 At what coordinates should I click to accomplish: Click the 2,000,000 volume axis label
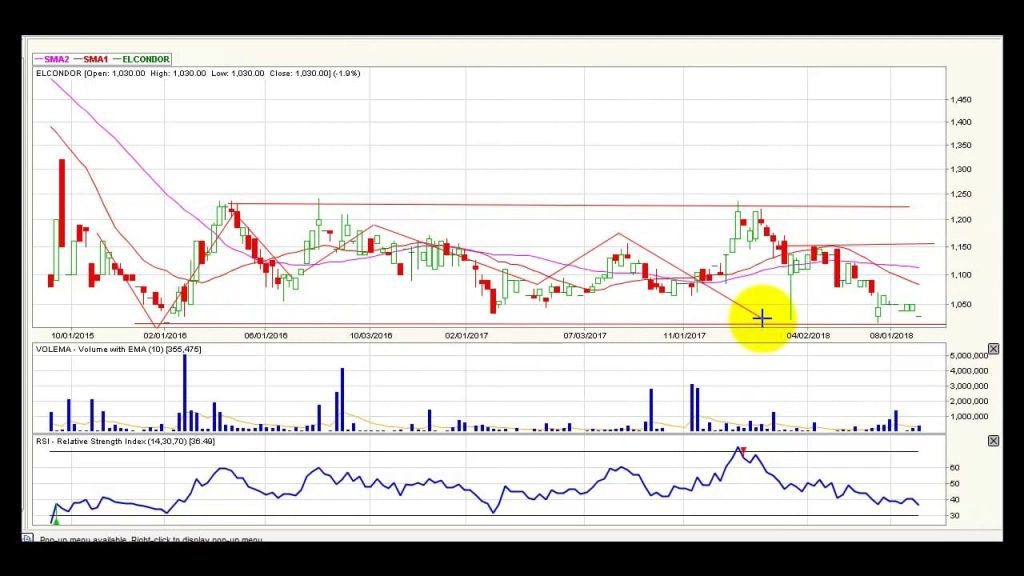click(968, 401)
